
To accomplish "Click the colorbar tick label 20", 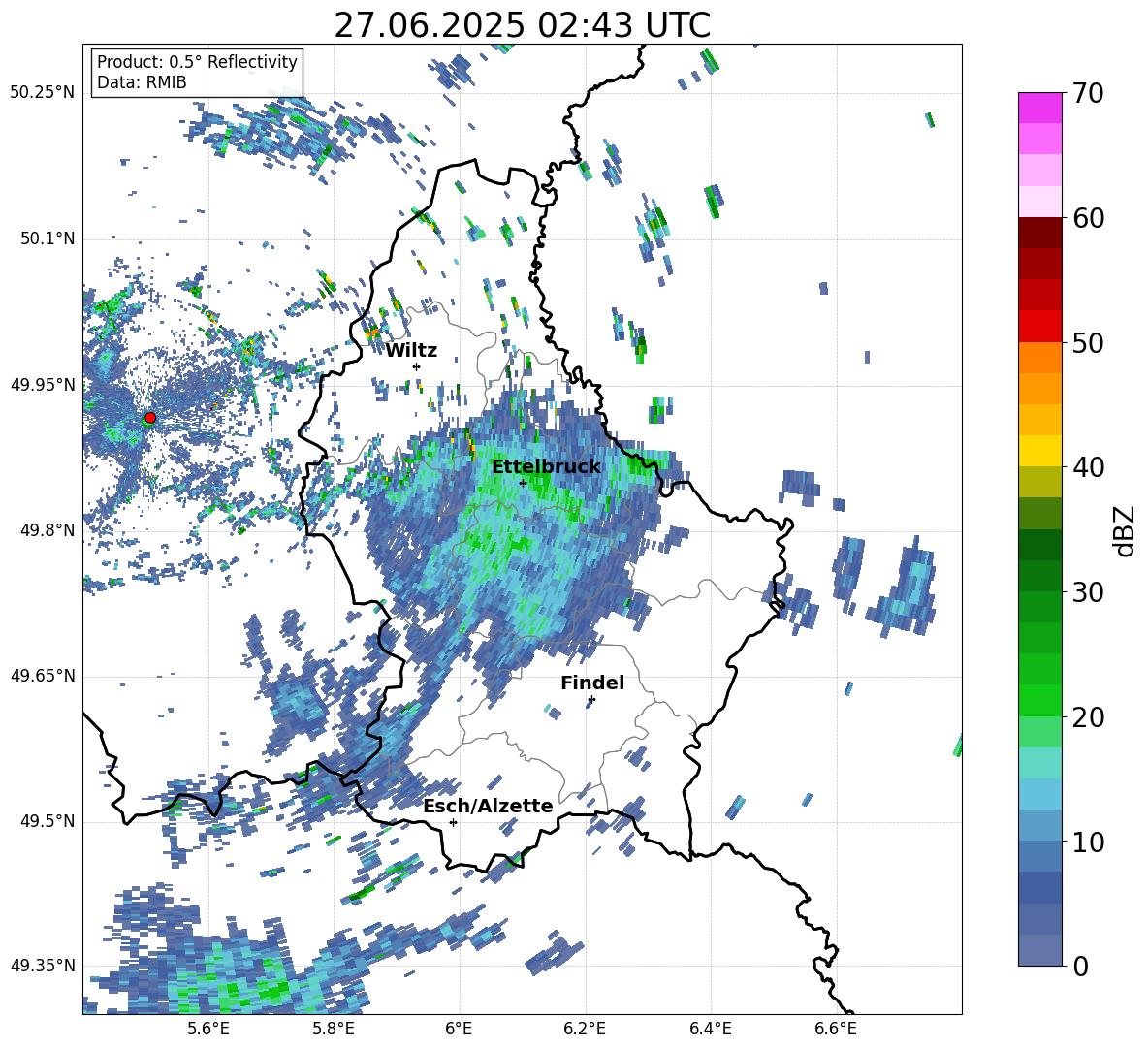I will pyautogui.click(x=1088, y=716).
